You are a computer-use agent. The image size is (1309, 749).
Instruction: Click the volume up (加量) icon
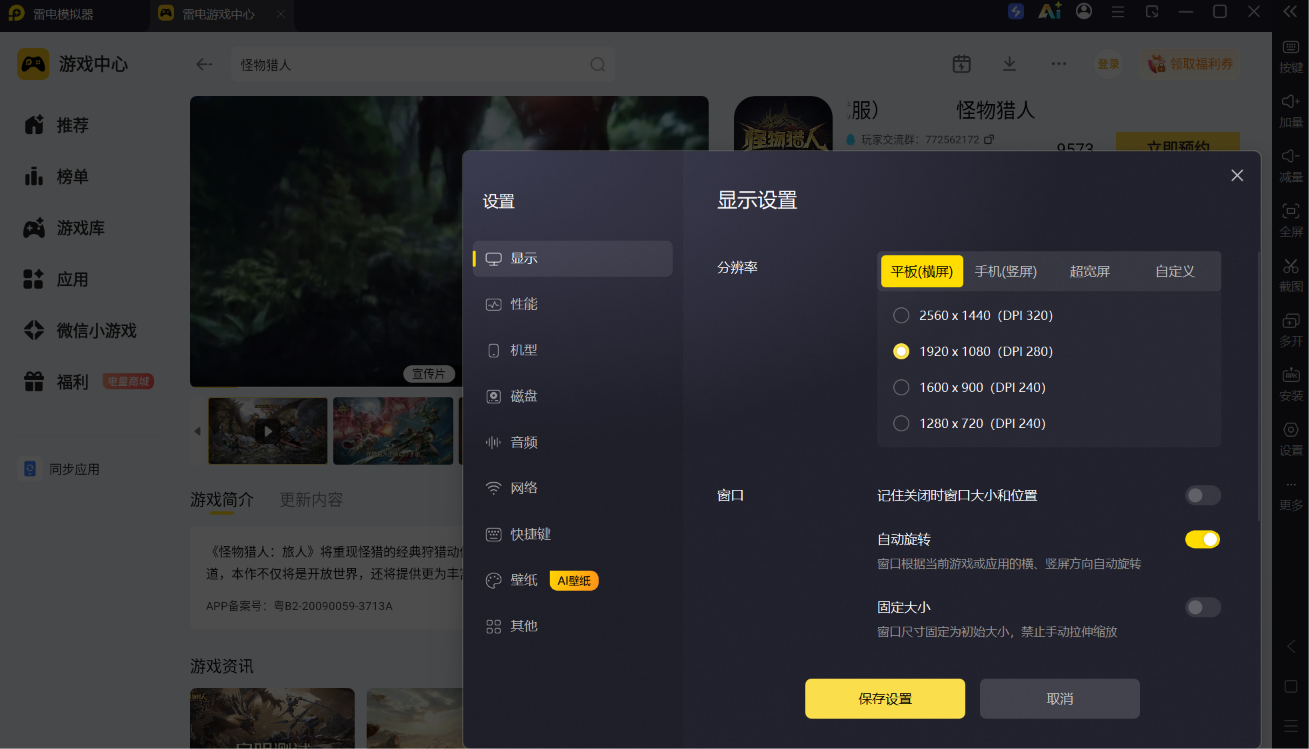click(x=1291, y=101)
